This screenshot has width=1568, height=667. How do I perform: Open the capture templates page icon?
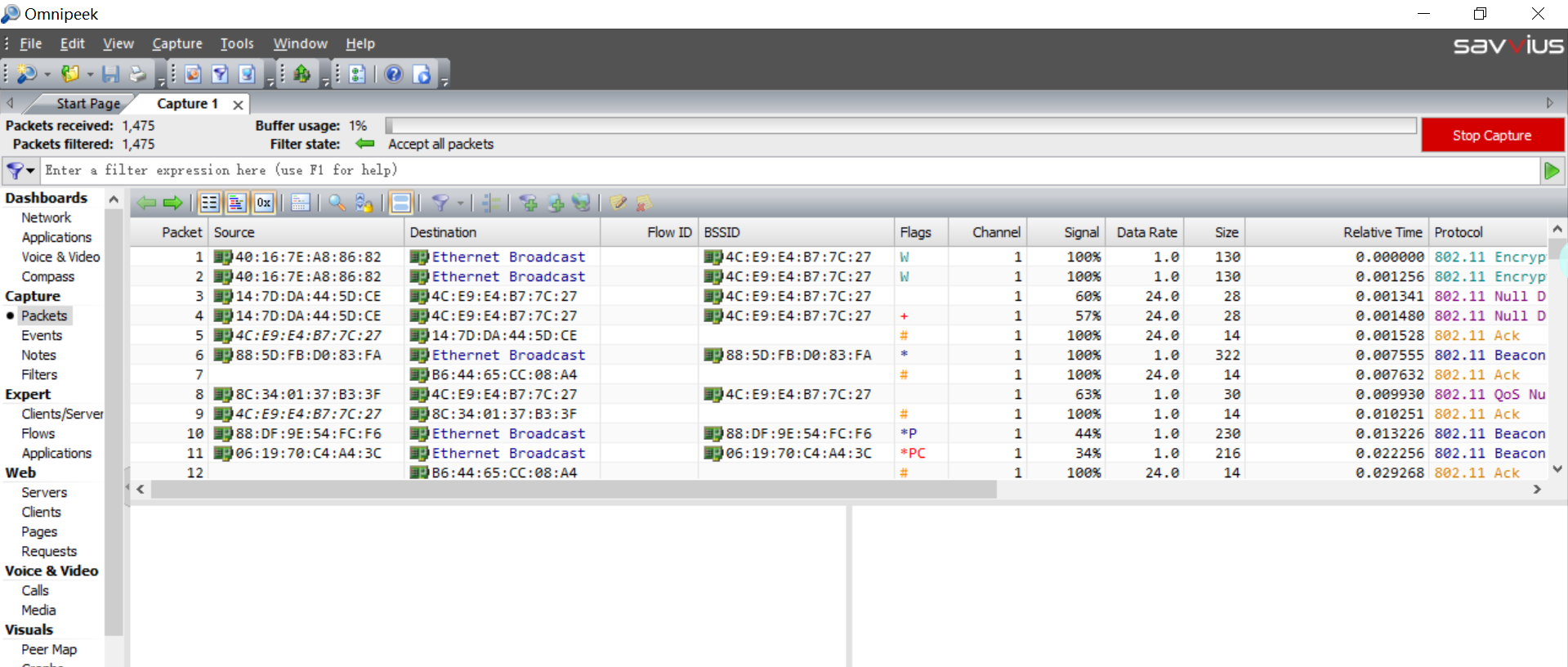pyautogui.click(x=193, y=74)
